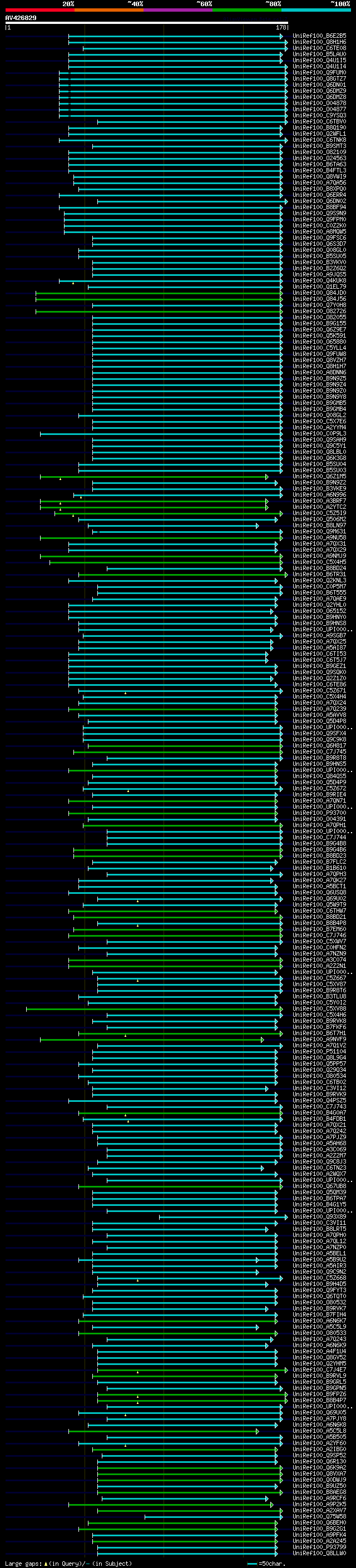Select the UniRef100_B4FTL3 entry

pyautogui.click(x=319, y=170)
